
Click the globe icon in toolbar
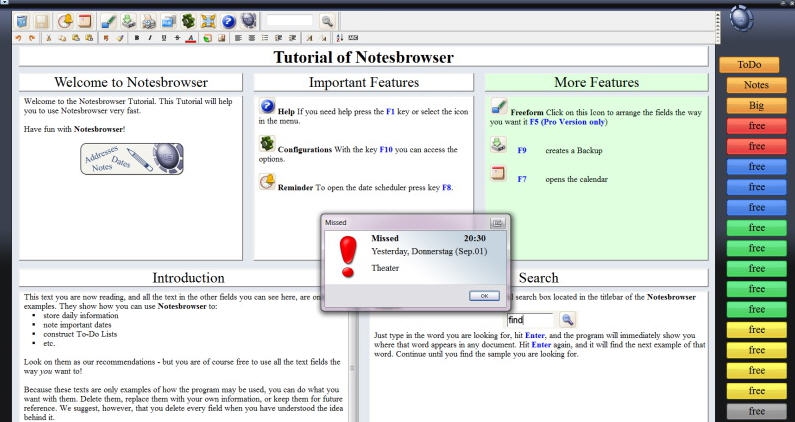pyautogui.click(x=248, y=21)
